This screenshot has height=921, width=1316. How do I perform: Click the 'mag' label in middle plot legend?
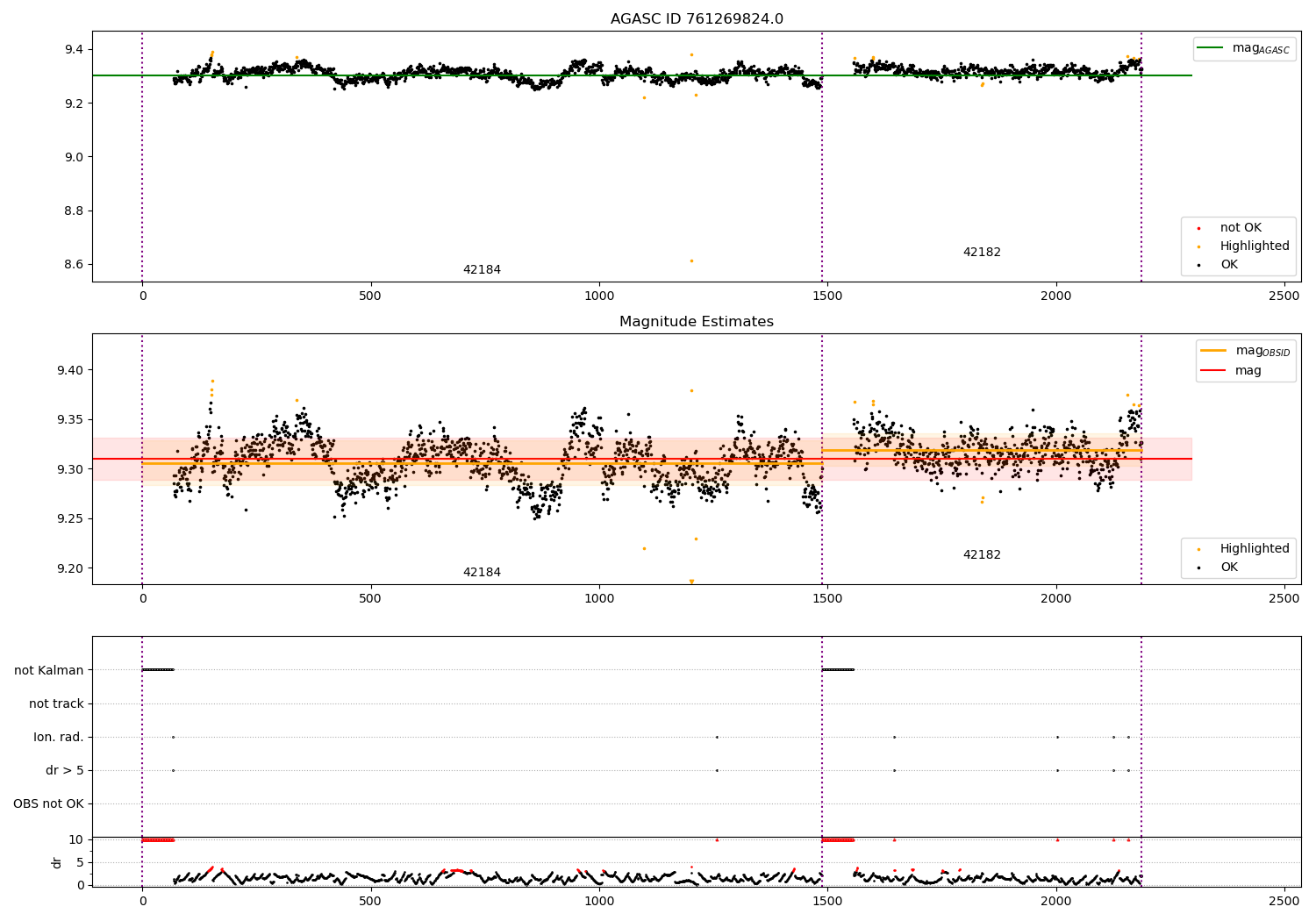click(x=1248, y=371)
